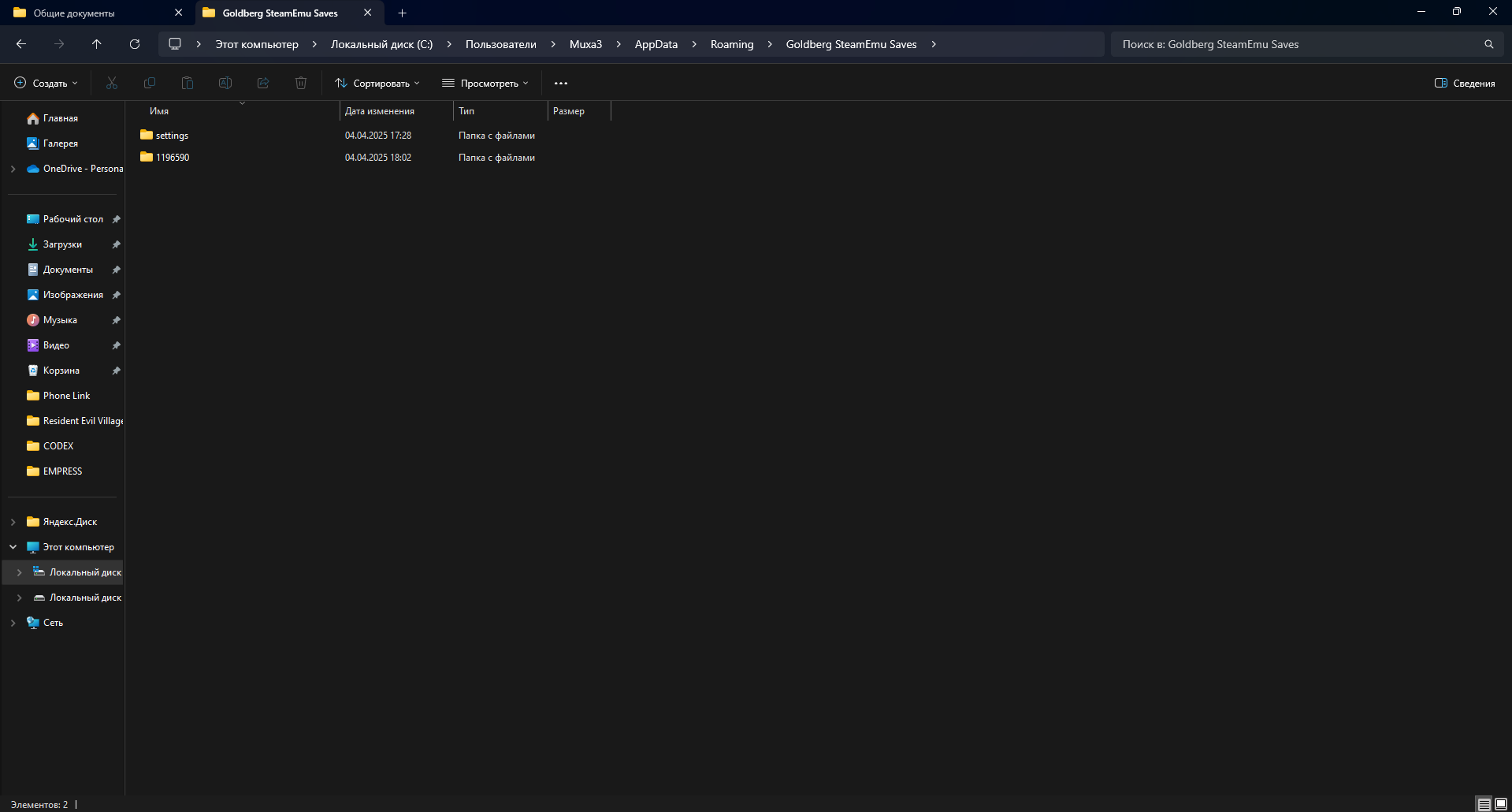Open the Создать dropdown menu
1512x812 pixels.
(x=46, y=83)
